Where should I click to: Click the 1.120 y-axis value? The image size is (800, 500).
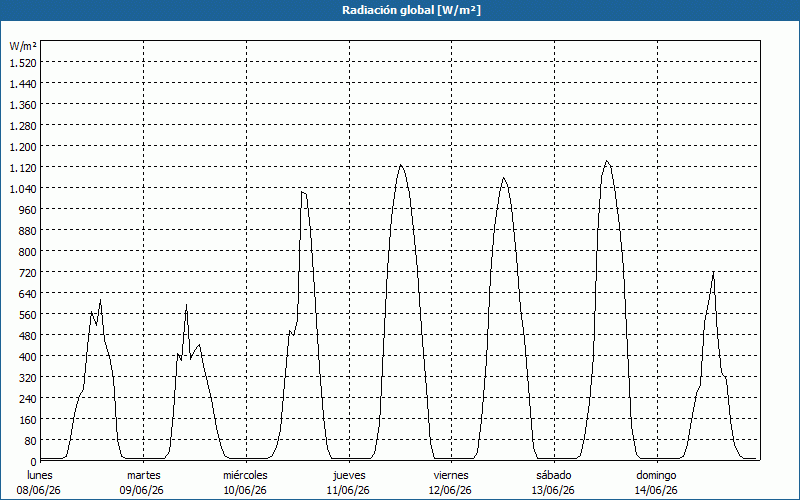23,168
